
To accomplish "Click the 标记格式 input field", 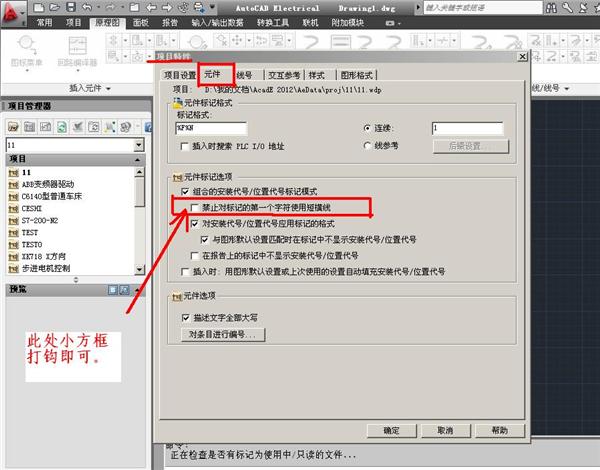I will (211, 128).
